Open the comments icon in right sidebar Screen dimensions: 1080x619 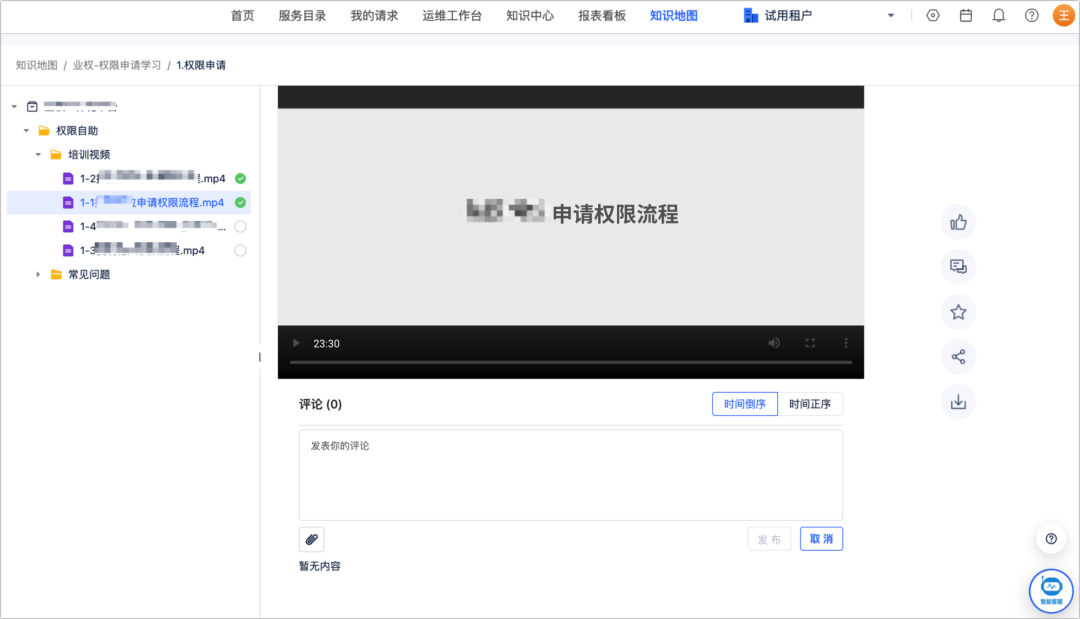pos(958,267)
